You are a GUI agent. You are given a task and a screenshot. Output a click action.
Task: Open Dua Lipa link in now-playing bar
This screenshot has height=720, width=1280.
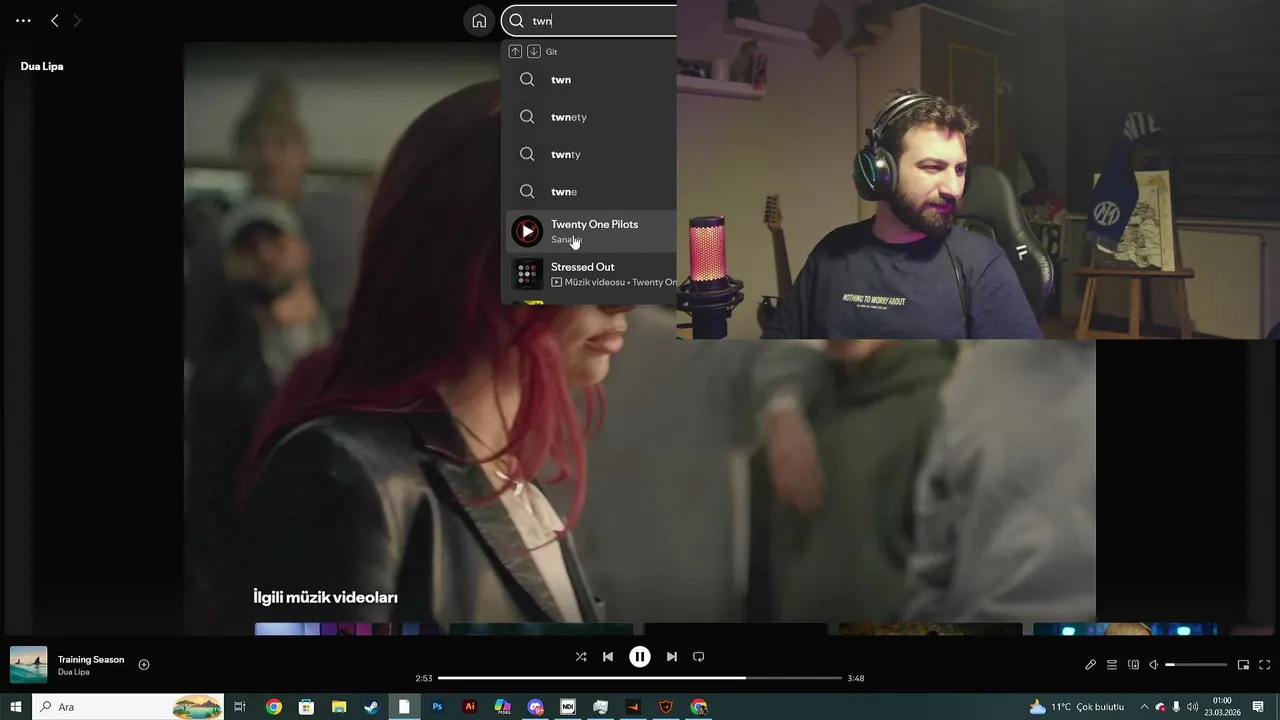74,672
